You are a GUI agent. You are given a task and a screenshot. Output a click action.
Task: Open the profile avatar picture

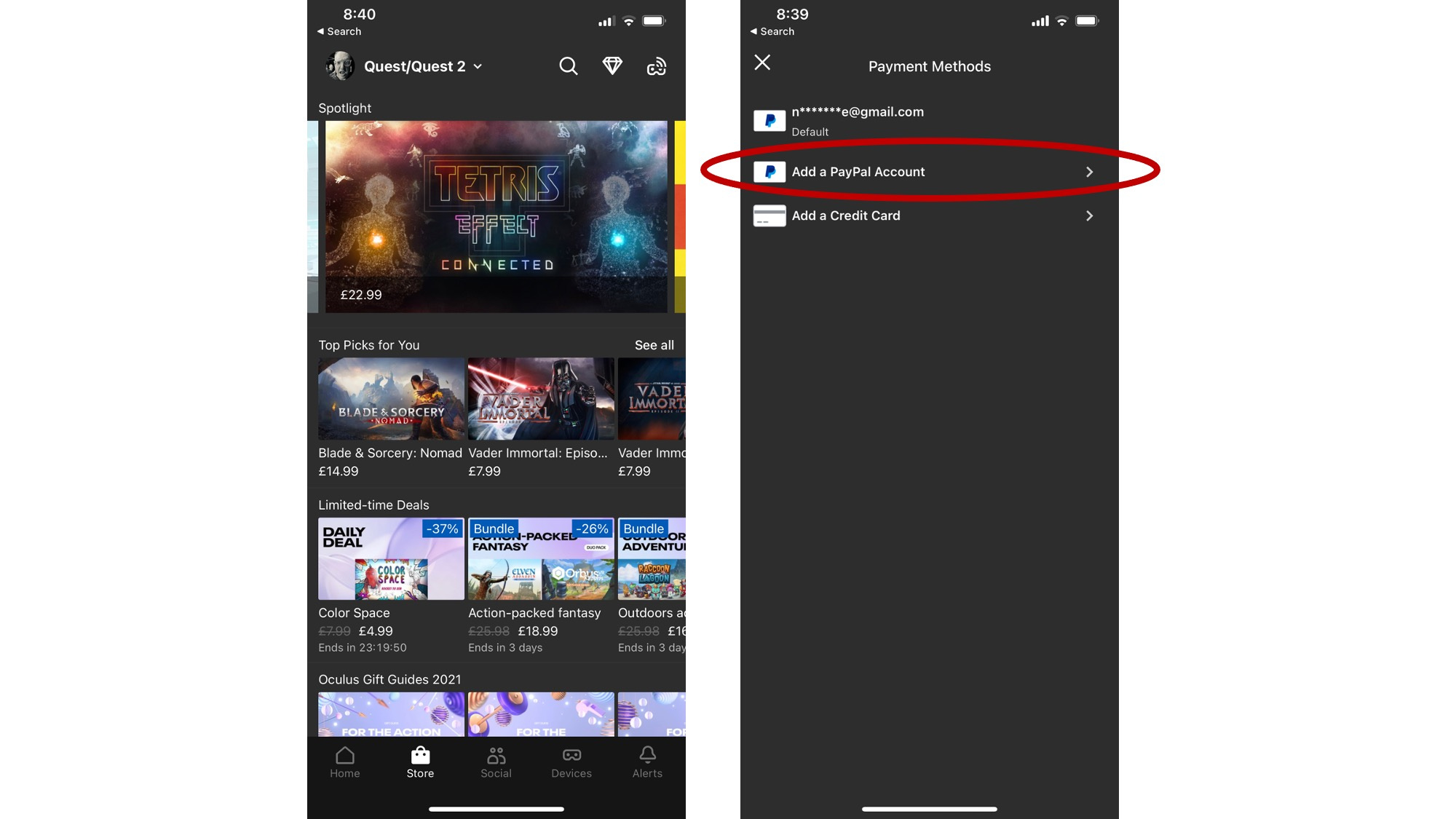tap(340, 66)
